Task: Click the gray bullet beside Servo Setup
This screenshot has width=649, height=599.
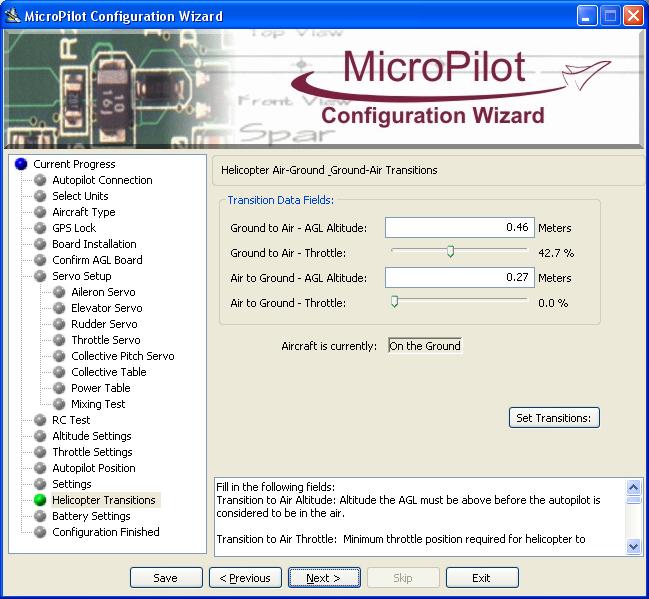Action: [40, 276]
